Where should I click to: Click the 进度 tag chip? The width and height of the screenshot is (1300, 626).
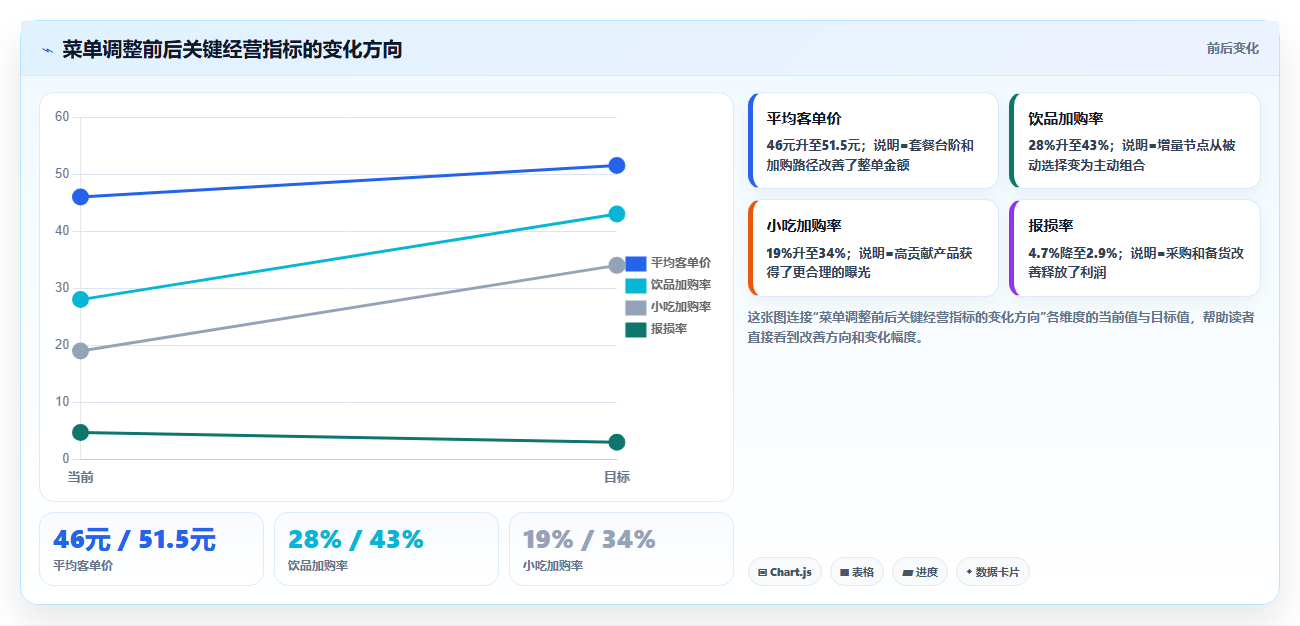[920, 572]
